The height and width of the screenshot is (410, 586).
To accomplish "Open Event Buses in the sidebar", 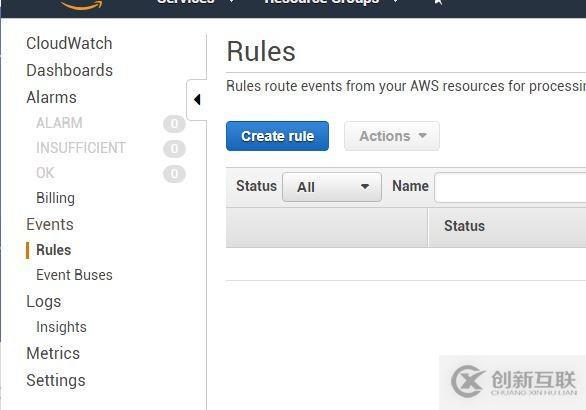I will click(74, 275).
